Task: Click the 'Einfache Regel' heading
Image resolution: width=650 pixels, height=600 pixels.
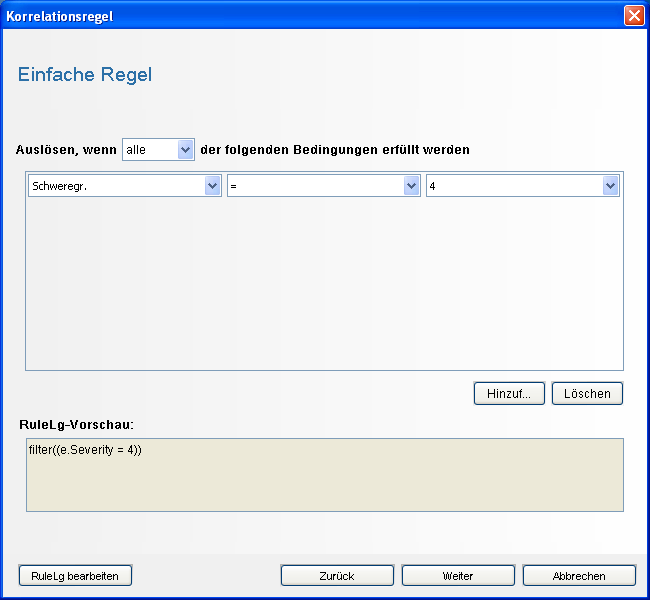Action: pyautogui.click(x=85, y=75)
